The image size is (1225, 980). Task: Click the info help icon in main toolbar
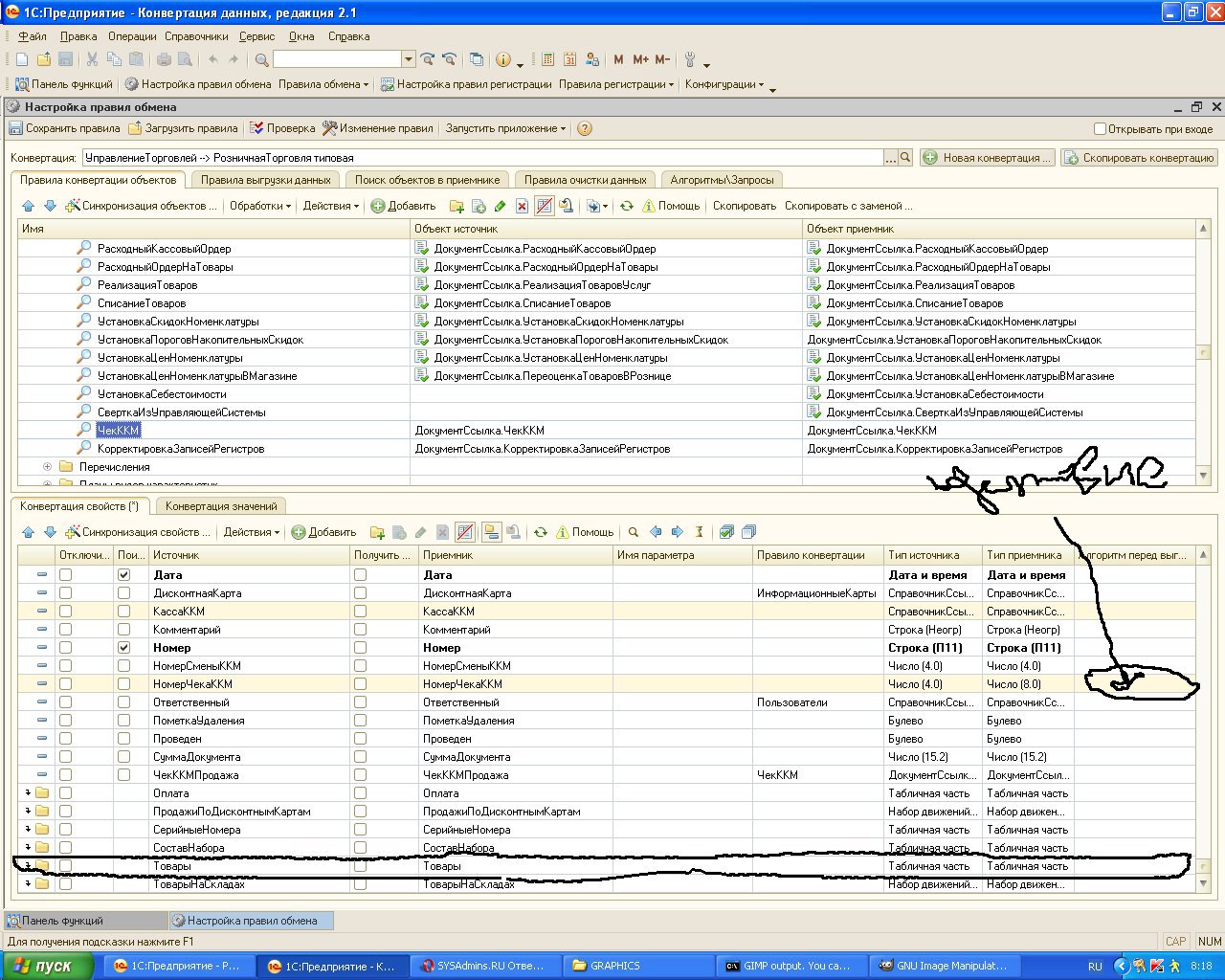[x=503, y=59]
